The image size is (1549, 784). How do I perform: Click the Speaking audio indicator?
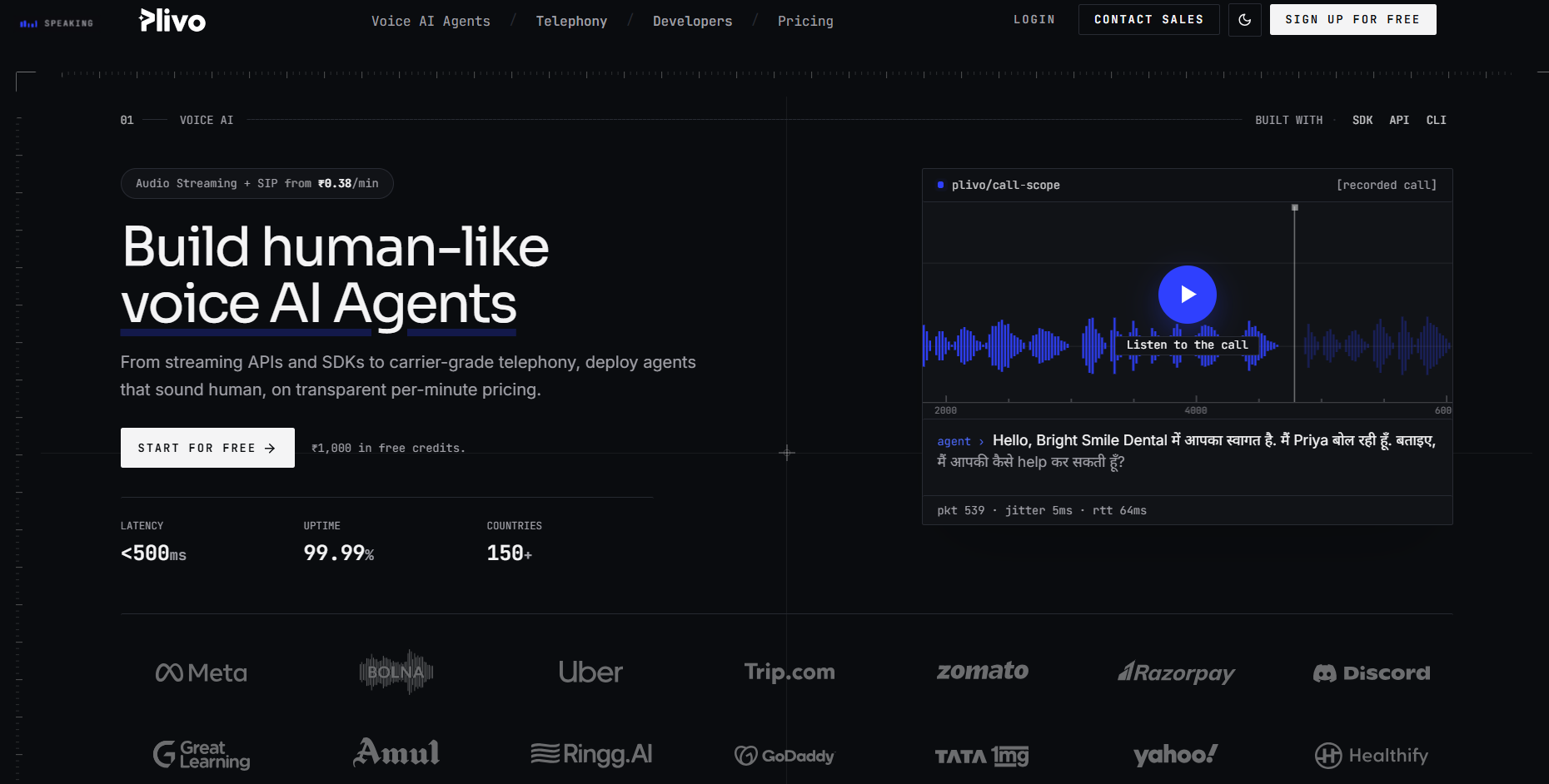[57, 23]
